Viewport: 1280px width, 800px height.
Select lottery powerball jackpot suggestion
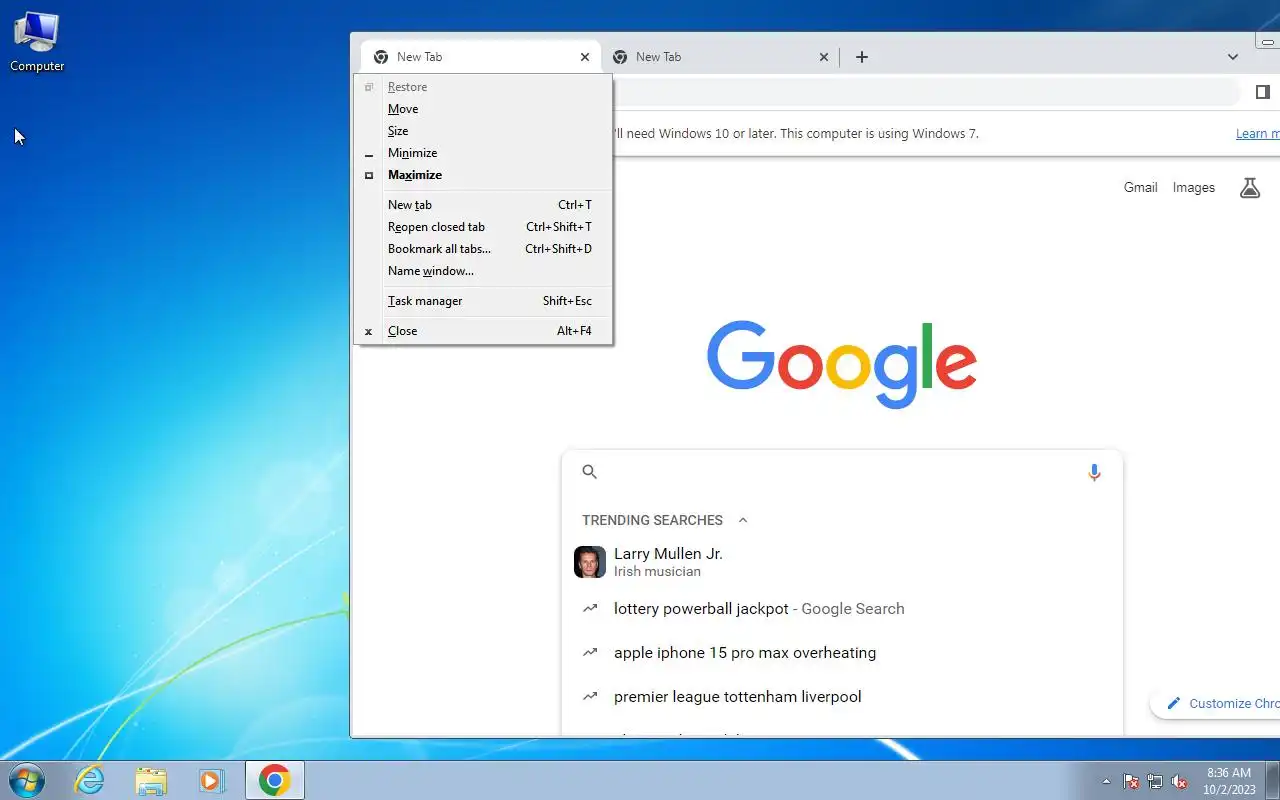pyautogui.click(x=842, y=608)
